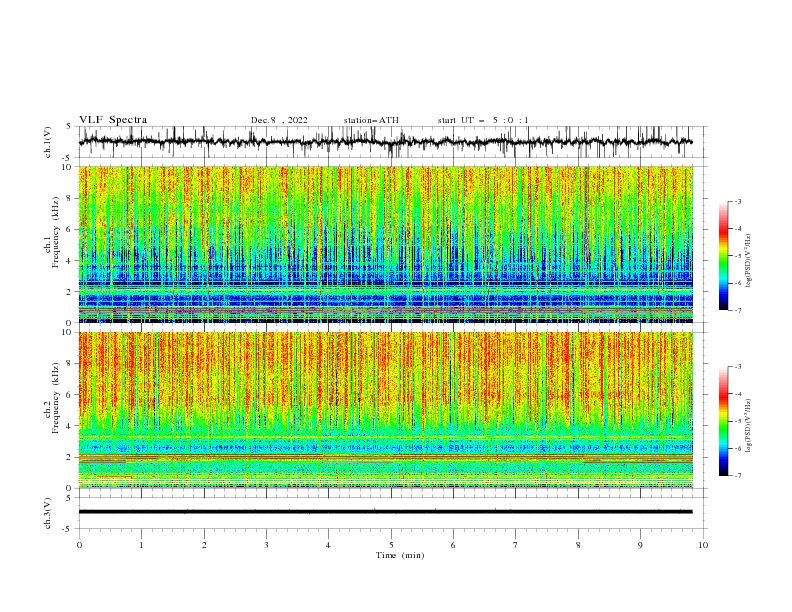
Task: Click the '-7' label on upper colorbar
Action: [738, 310]
